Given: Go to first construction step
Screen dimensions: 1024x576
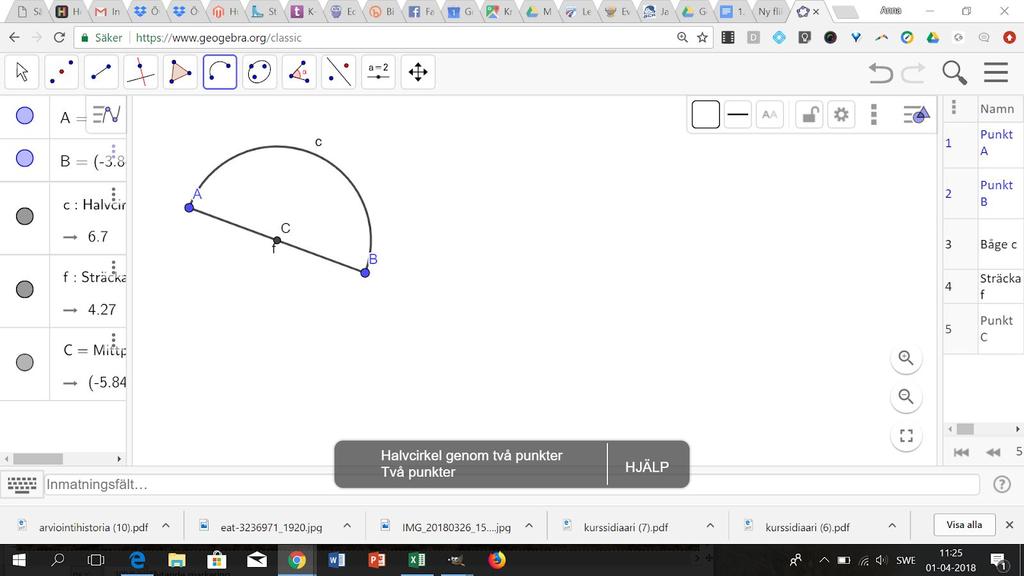Looking at the screenshot, I should click(x=961, y=452).
